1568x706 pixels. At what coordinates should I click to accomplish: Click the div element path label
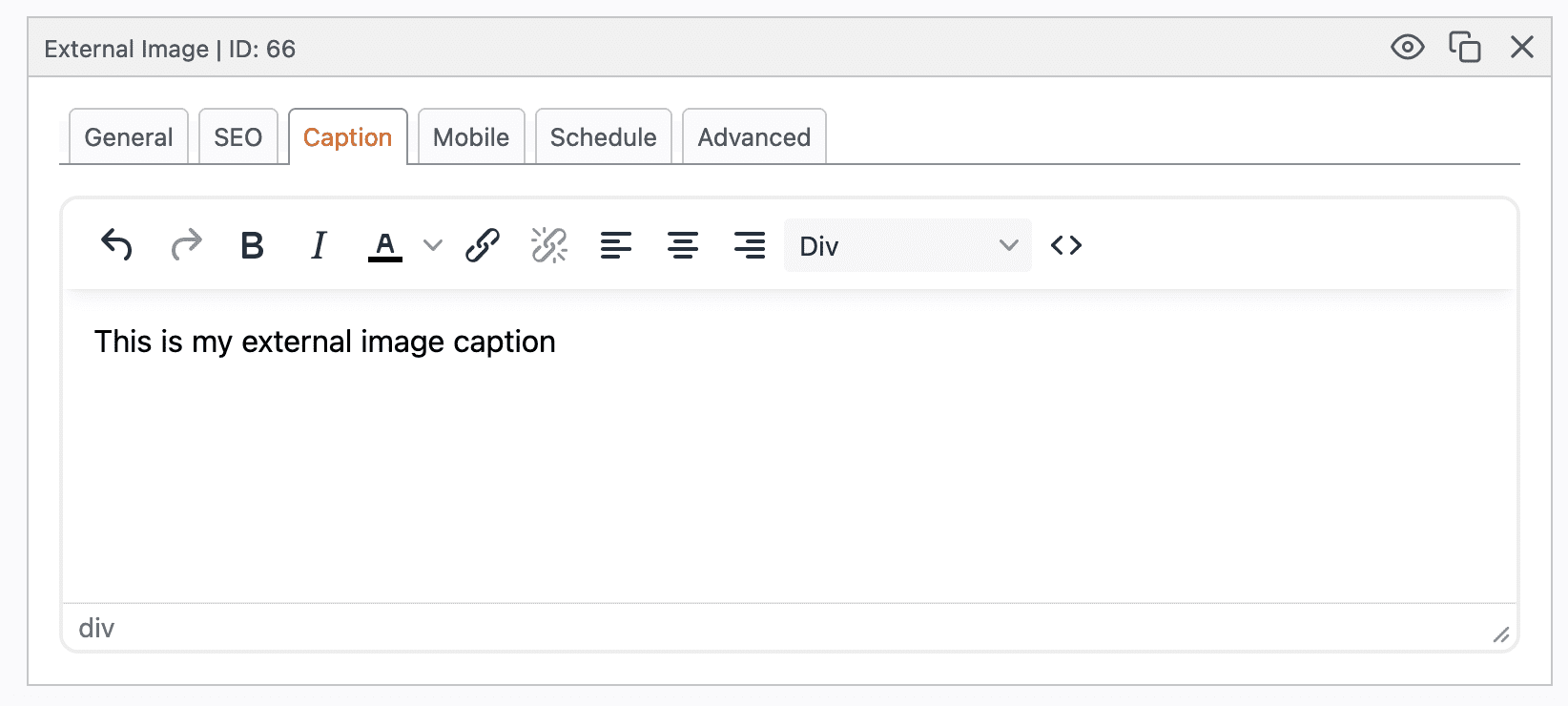pos(96,628)
